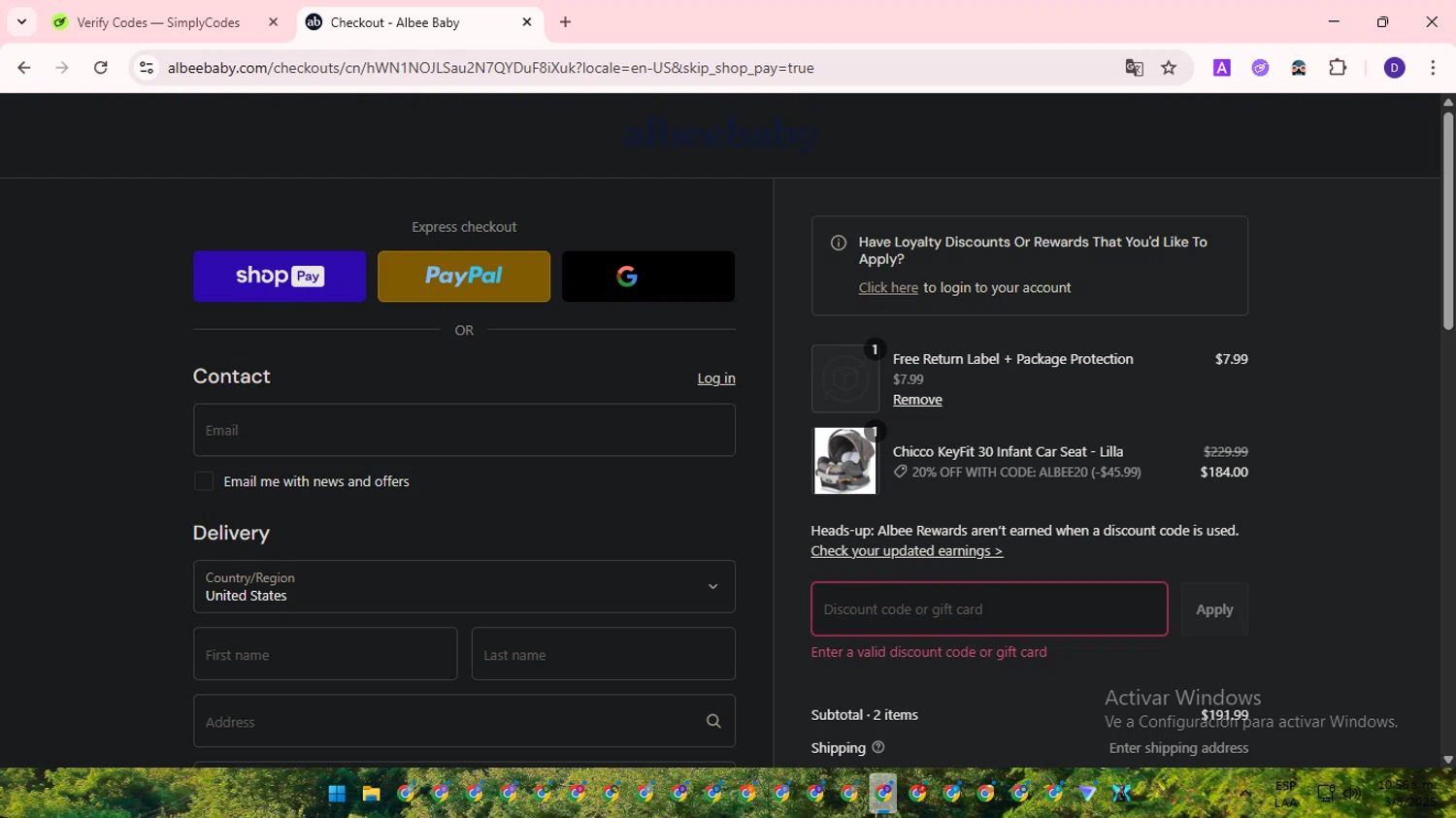Focus the Address field

tap(464, 721)
